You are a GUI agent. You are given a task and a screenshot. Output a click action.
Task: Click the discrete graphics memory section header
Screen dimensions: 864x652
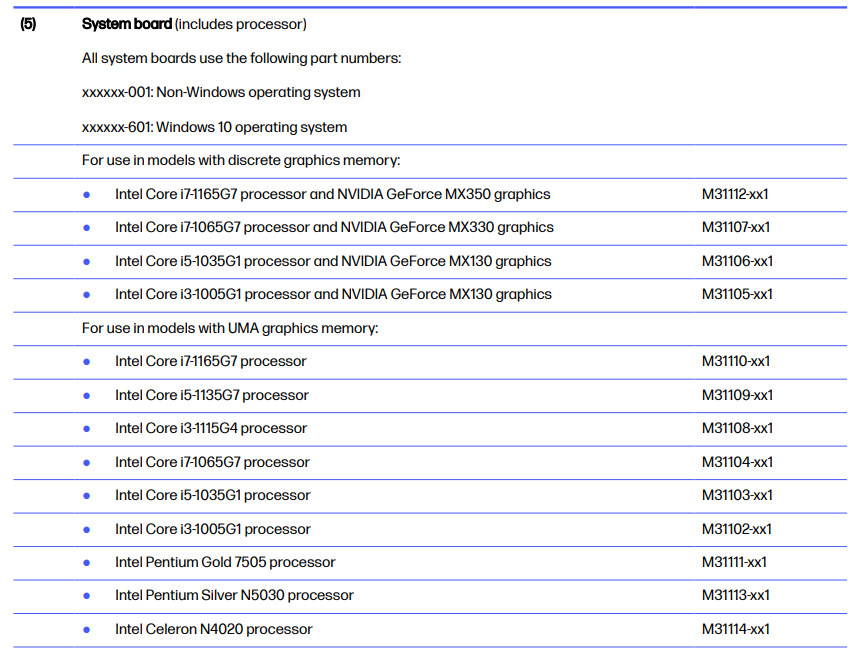235,160
